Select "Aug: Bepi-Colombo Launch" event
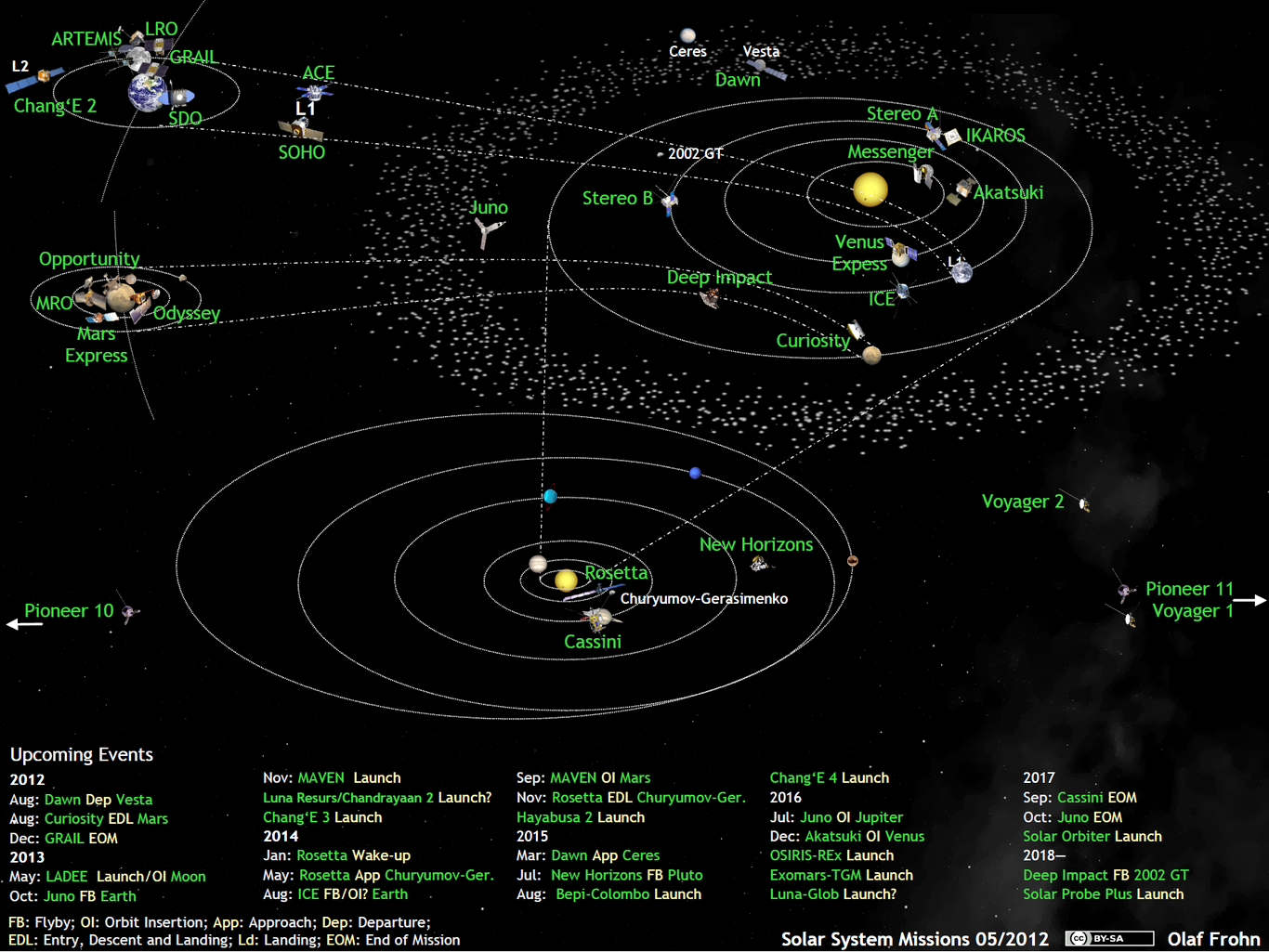 click(609, 893)
